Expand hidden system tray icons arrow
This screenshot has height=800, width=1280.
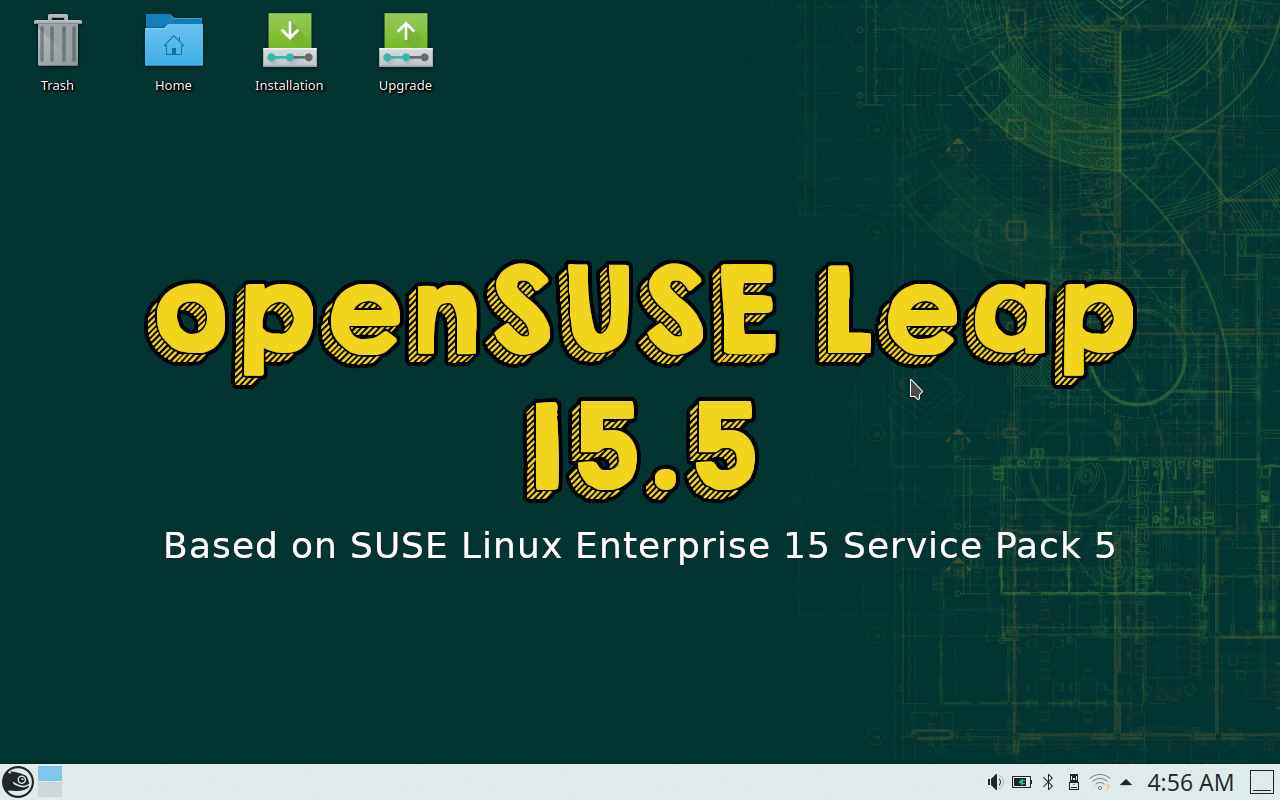coord(1126,782)
